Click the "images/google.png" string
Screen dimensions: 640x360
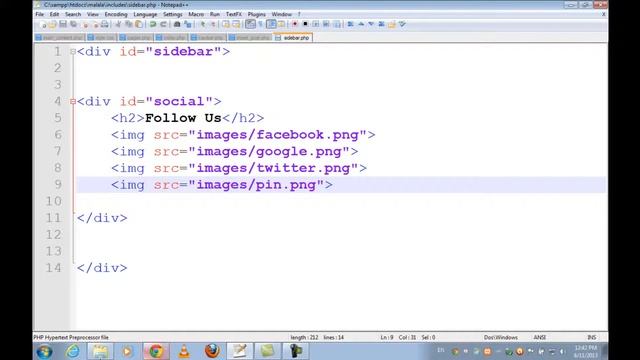pos(269,151)
